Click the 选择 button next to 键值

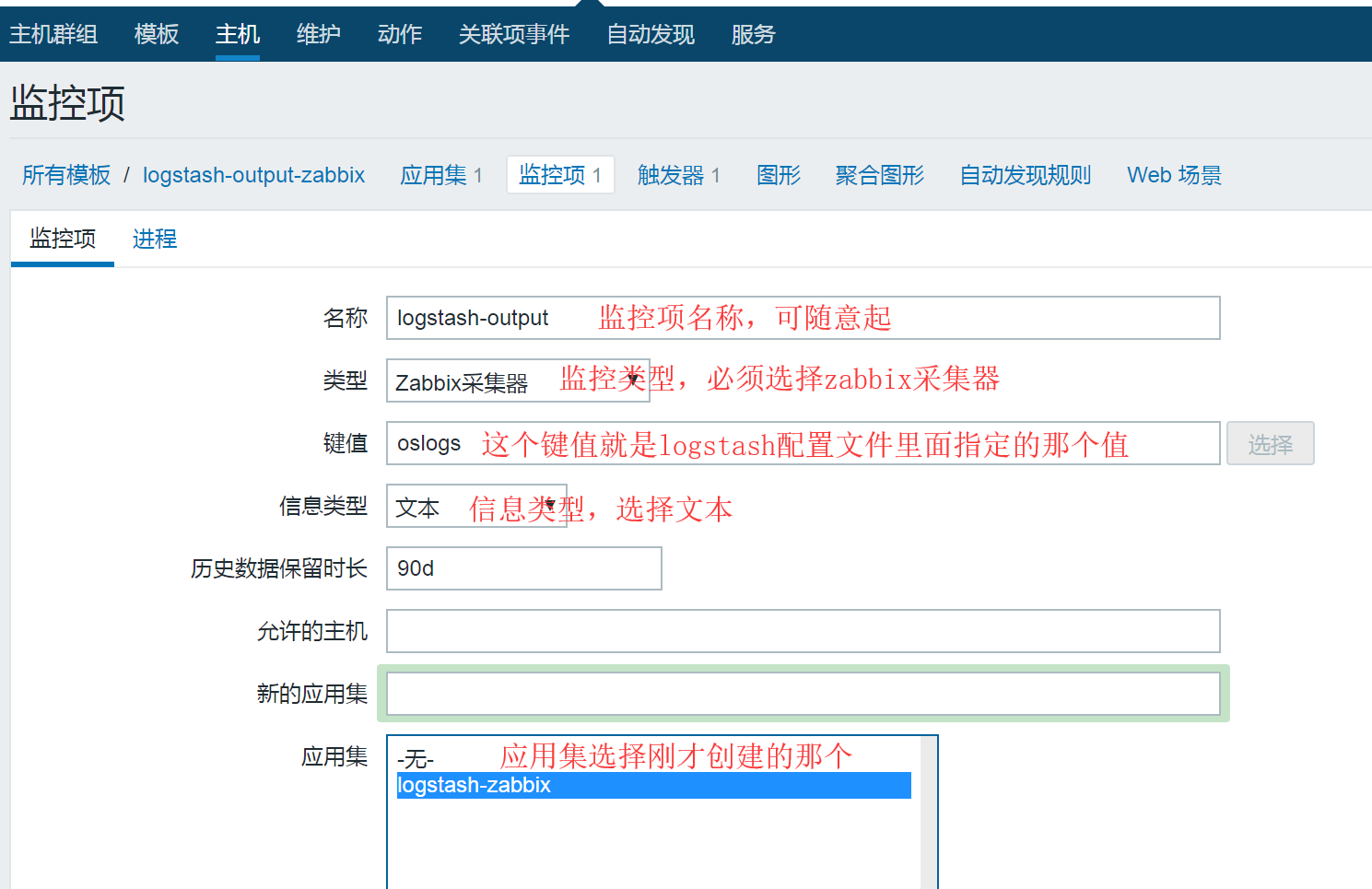1271,444
